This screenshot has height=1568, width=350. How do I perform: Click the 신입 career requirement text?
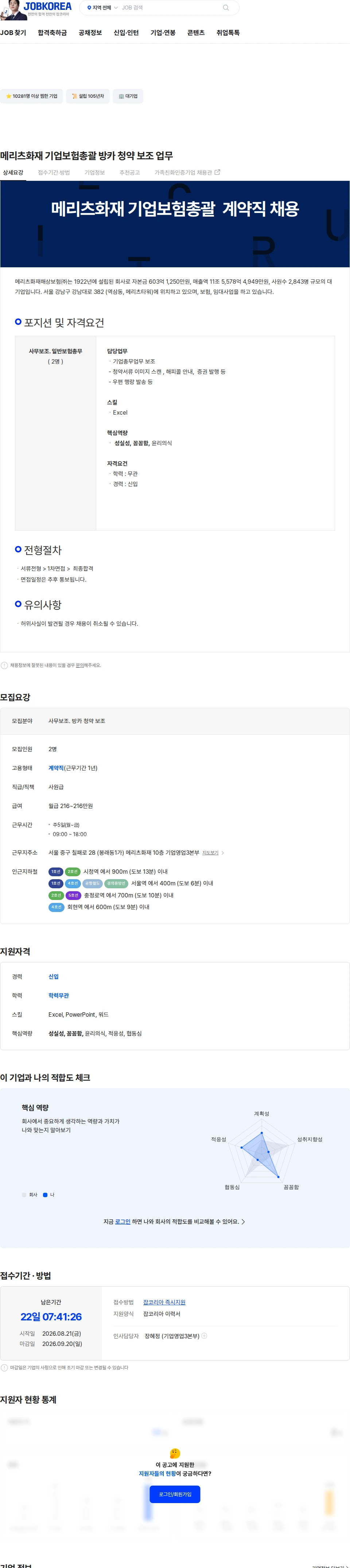click(54, 976)
